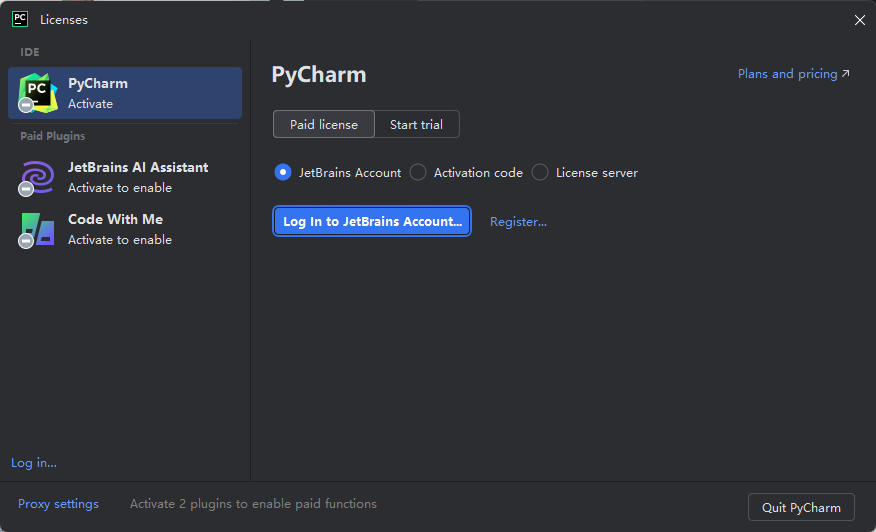Select Code With Me plugin entry
Image resolution: width=876 pixels, height=532 pixels.
point(125,229)
